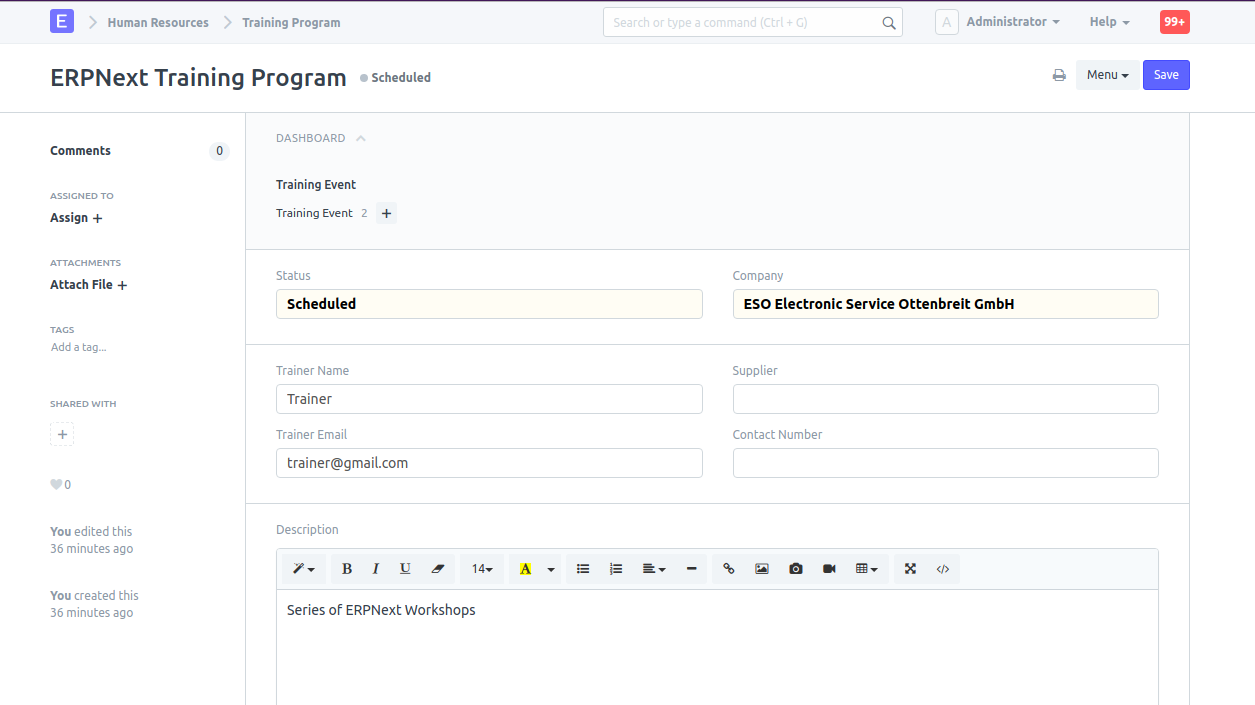Click the Trainer Email input field
The width and height of the screenshot is (1255, 705).
(x=489, y=463)
